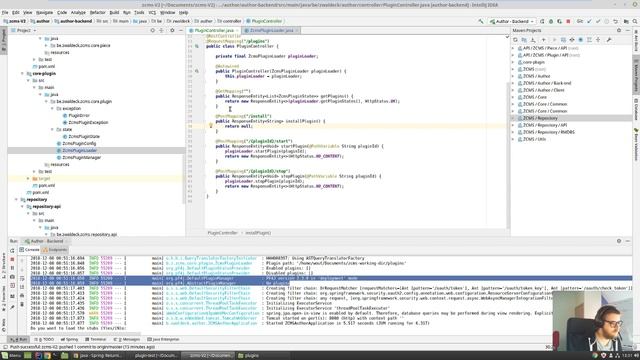Toggle soft-wrap in the console

pos(22,278)
